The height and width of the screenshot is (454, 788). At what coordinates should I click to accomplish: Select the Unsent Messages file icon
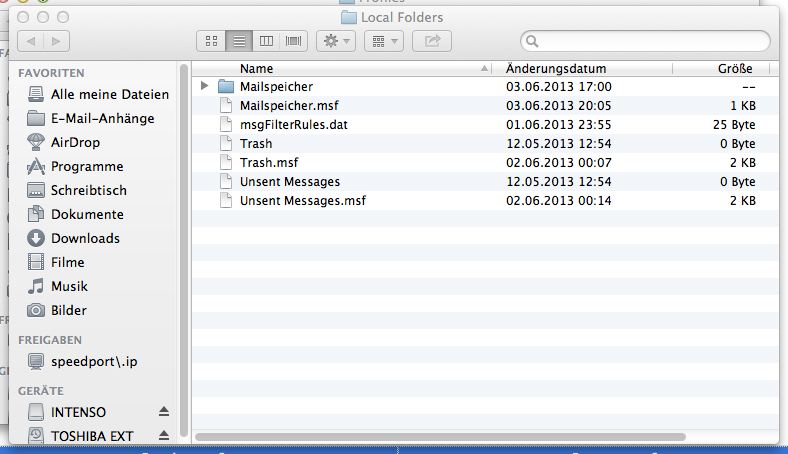click(x=226, y=181)
